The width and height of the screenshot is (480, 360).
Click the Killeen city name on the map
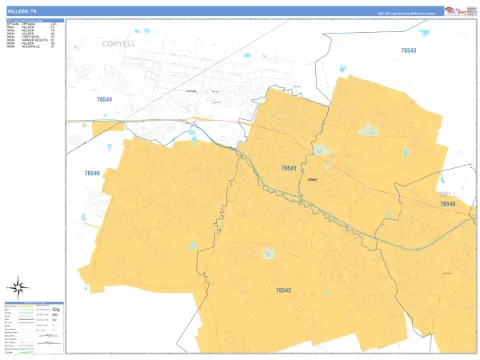(312, 180)
